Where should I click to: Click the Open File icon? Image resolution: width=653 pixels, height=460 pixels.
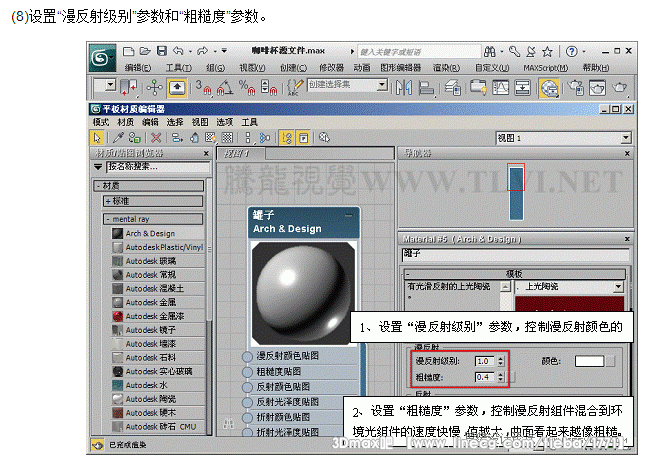145,51
